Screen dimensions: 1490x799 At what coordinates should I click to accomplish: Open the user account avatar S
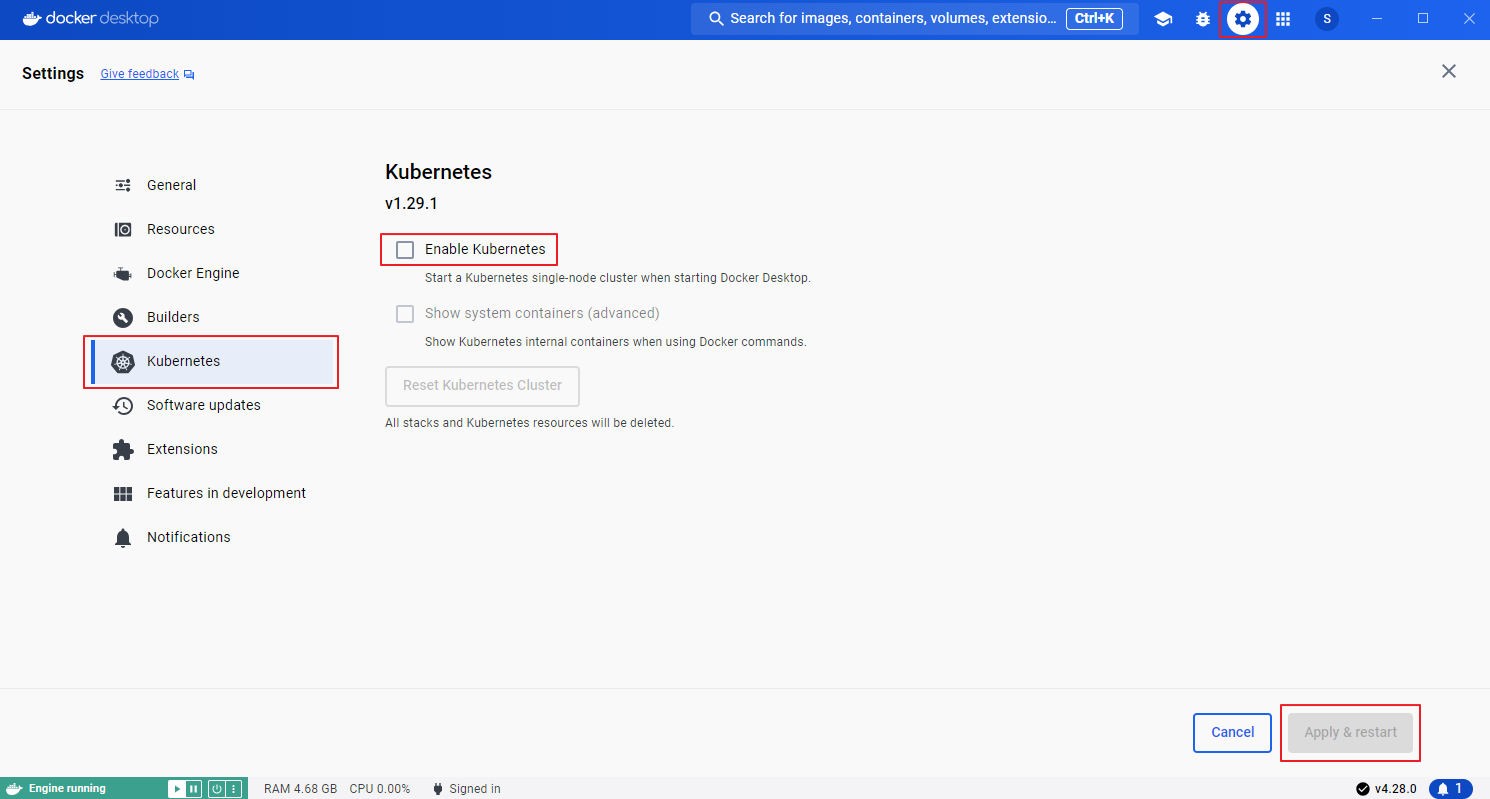1327,19
